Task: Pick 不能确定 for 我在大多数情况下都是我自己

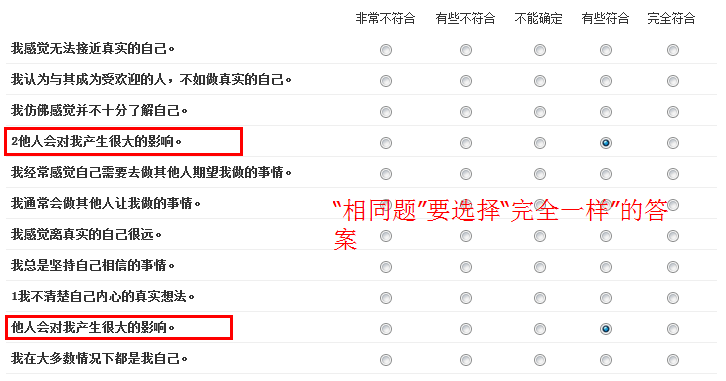Action: (540, 360)
